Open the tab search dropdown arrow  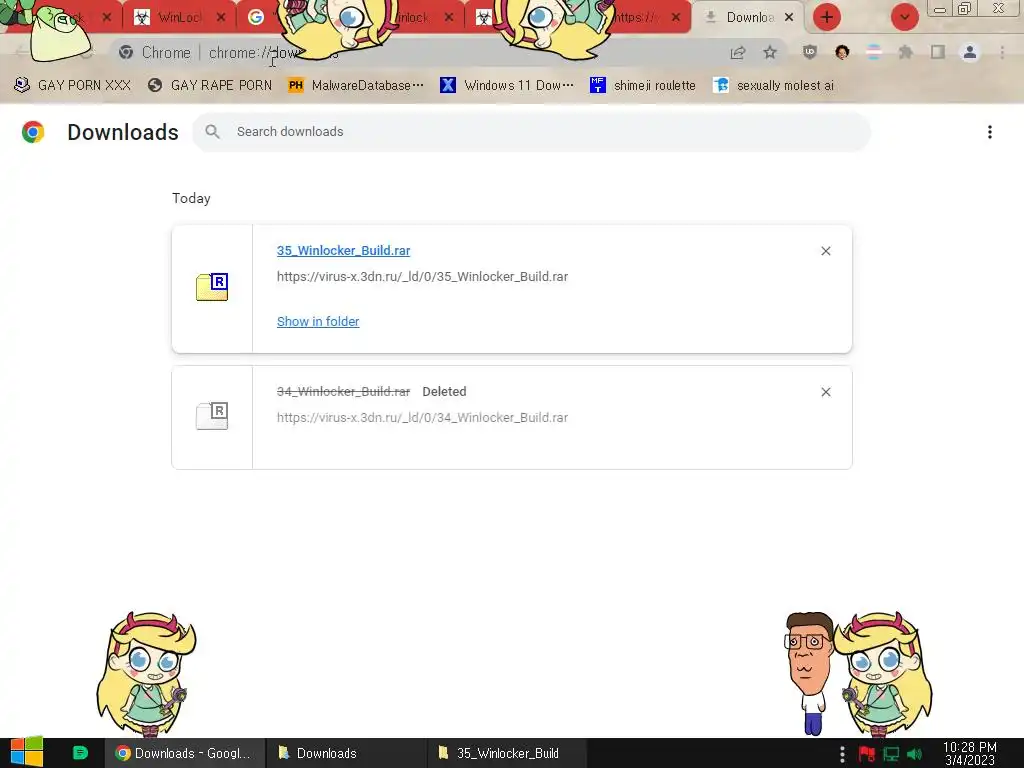904,17
